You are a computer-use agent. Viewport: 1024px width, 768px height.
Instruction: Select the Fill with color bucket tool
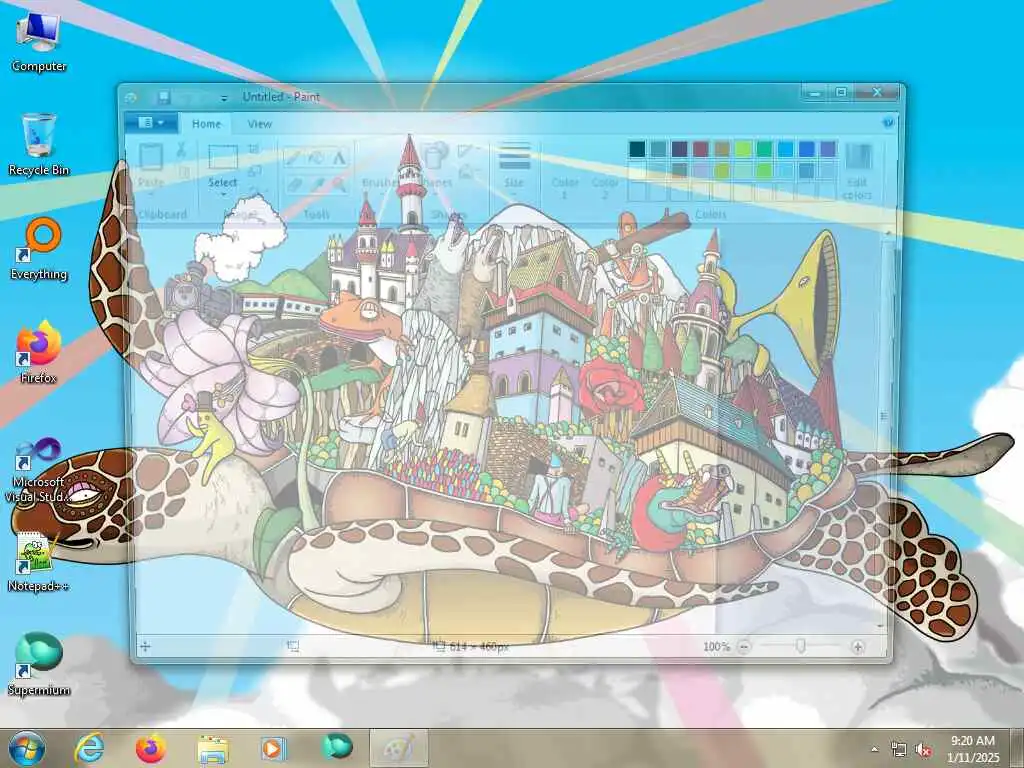pyautogui.click(x=316, y=157)
